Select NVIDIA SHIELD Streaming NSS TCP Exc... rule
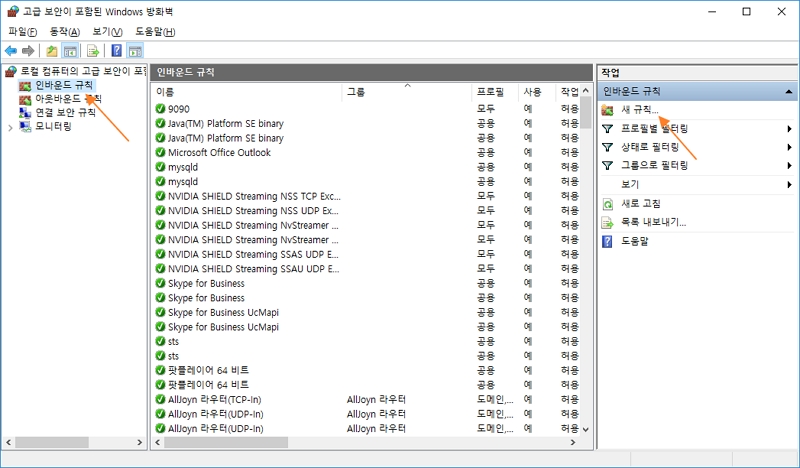The image size is (800, 468). (x=366, y=196)
